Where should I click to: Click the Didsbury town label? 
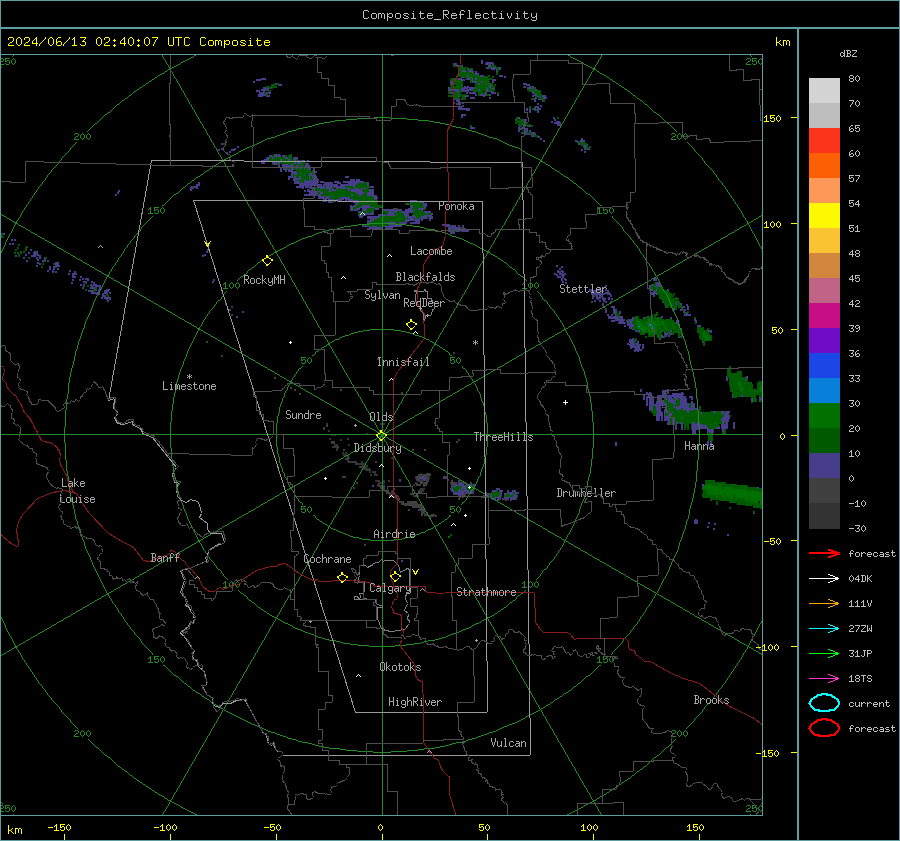[x=377, y=448]
